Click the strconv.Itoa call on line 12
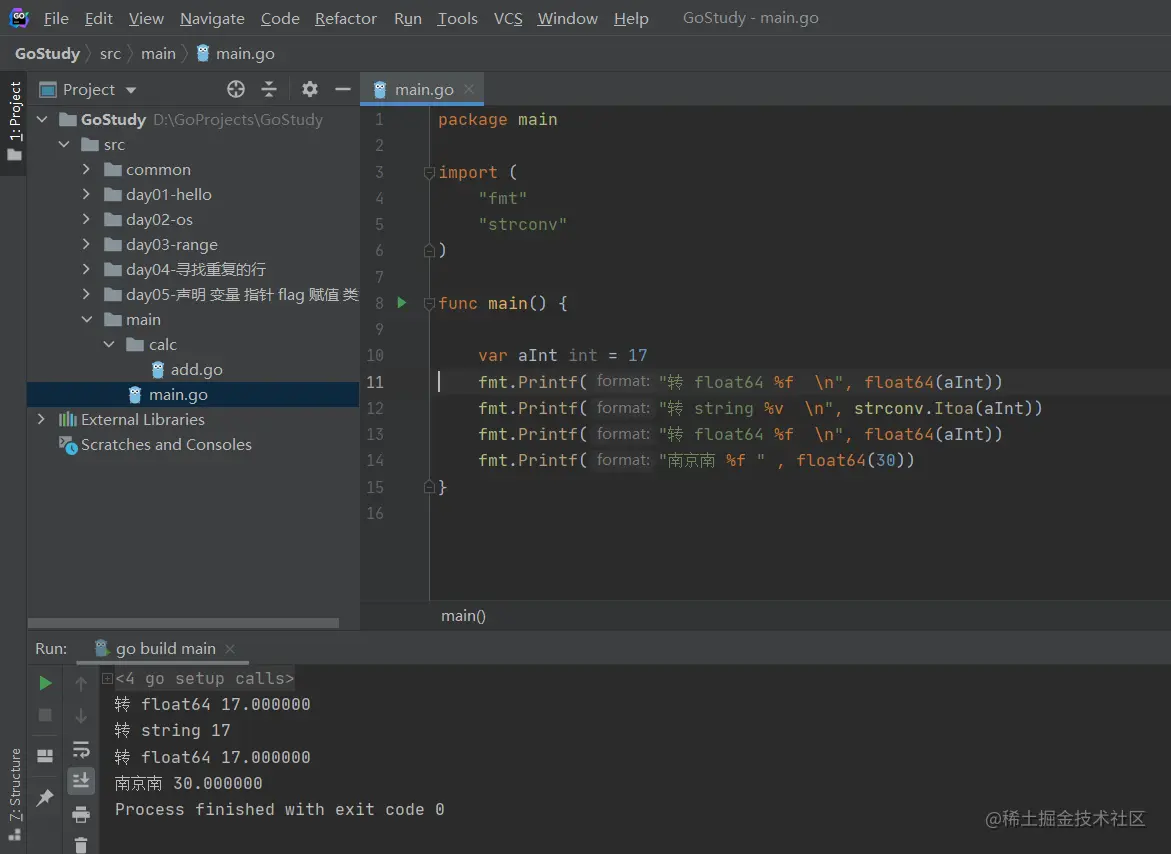 point(948,408)
